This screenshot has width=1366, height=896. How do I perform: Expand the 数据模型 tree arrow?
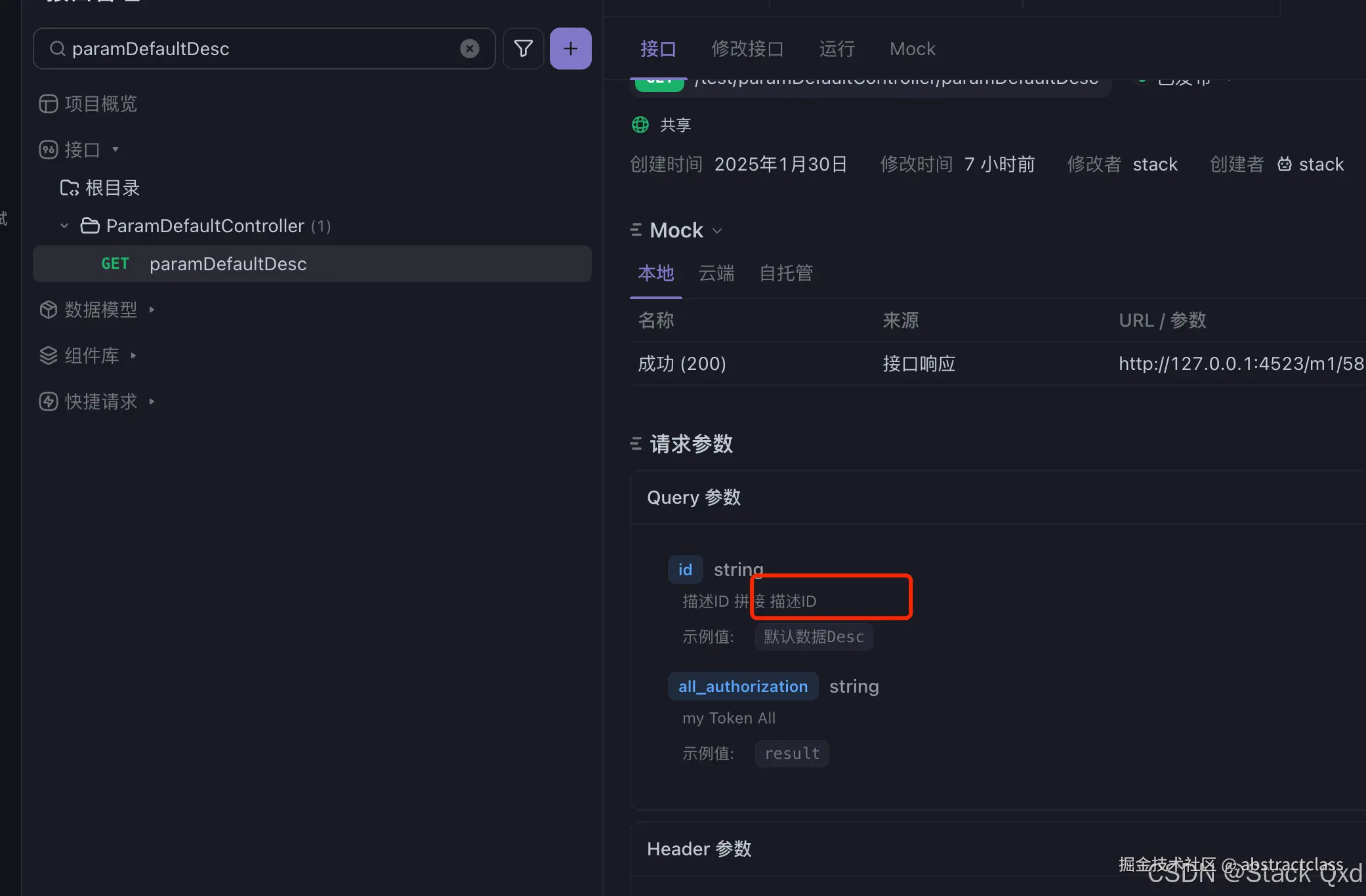pyautogui.click(x=152, y=310)
